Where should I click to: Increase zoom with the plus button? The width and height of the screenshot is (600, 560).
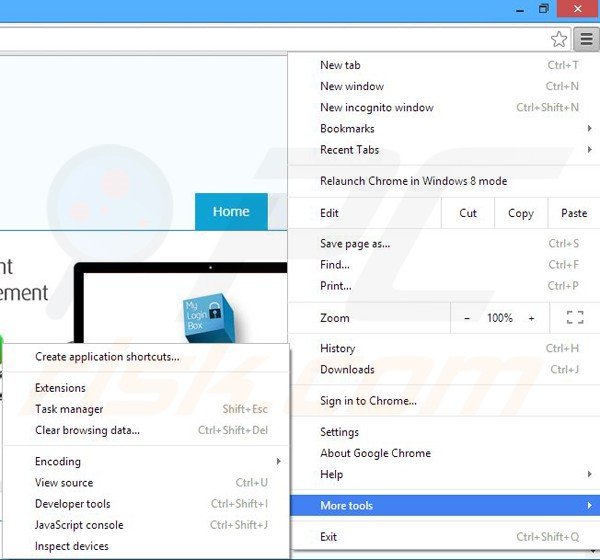(532, 318)
